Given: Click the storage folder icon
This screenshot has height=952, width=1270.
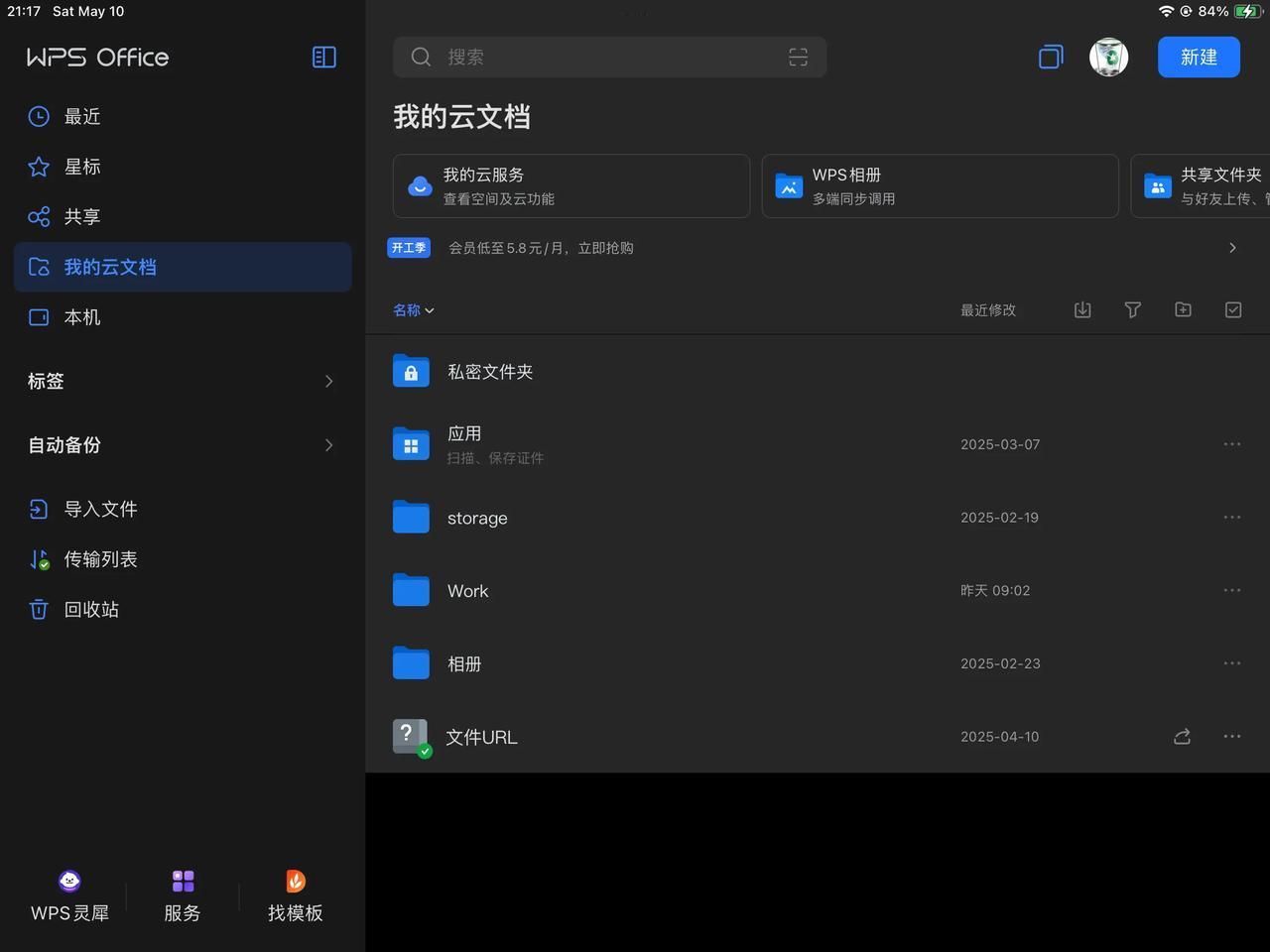Looking at the screenshot, I should click(x=411, y=517).
